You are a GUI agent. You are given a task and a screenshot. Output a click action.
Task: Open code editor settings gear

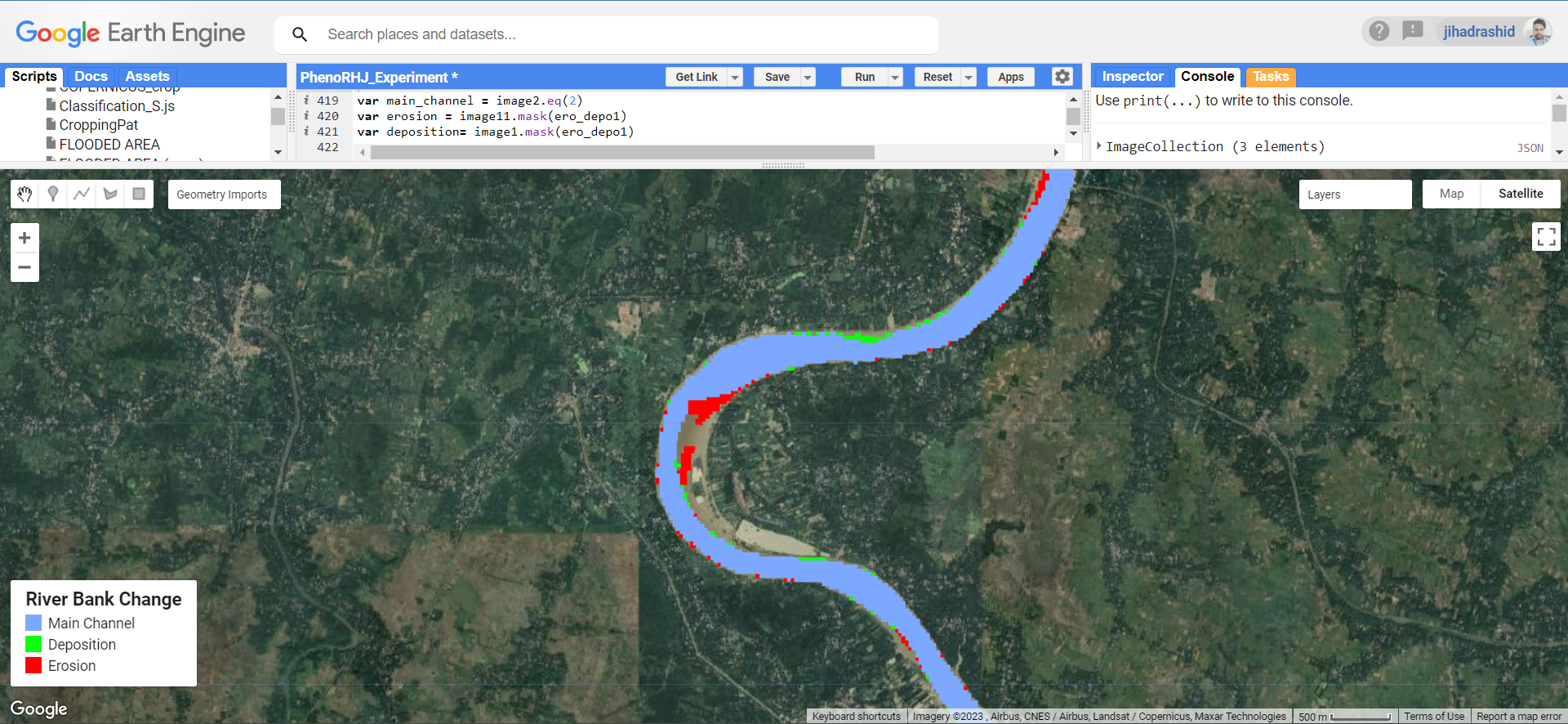1062,77
